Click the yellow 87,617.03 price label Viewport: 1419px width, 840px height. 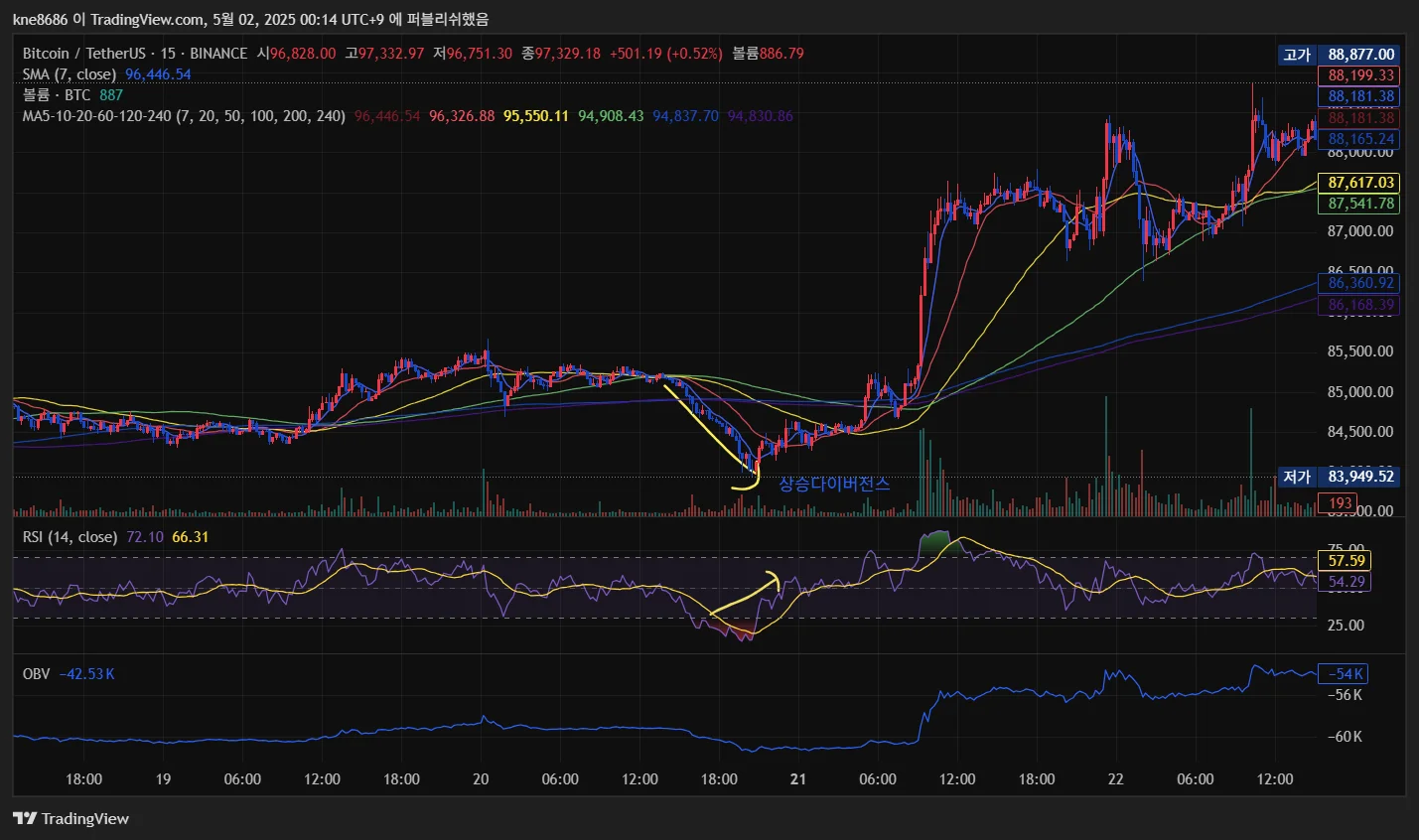point(1359,183)
